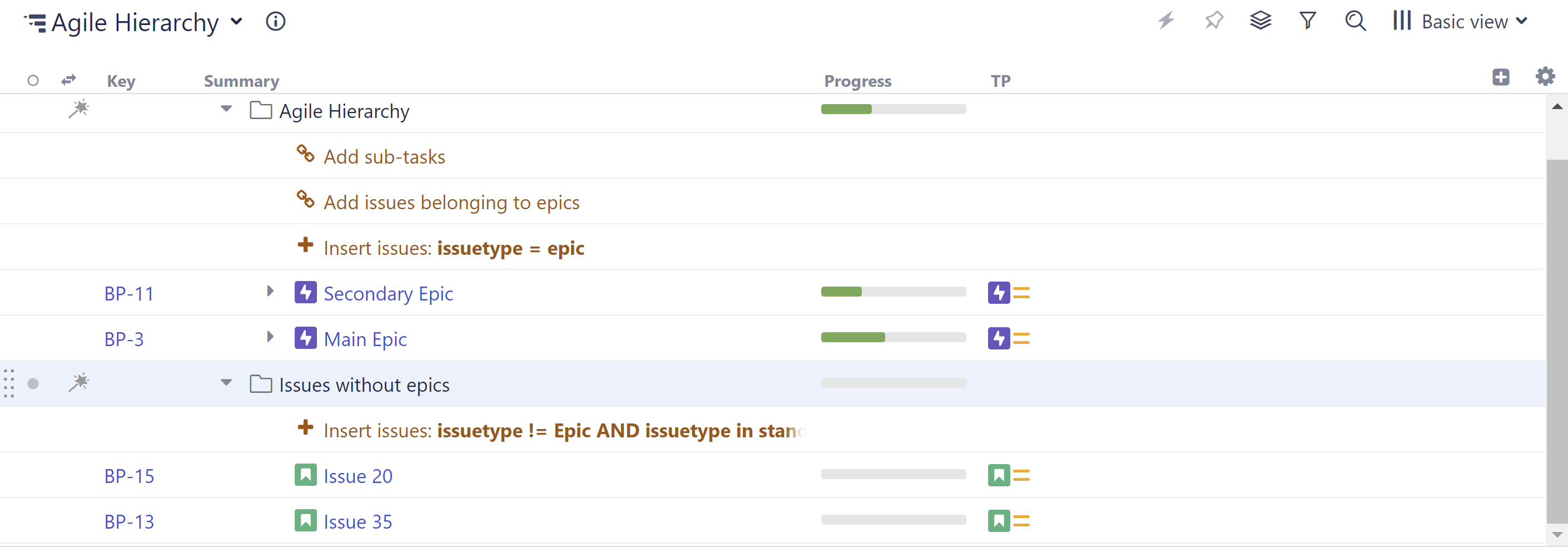
Task: Click the TP status icon on BP-13 row
Action: point(999,521)
